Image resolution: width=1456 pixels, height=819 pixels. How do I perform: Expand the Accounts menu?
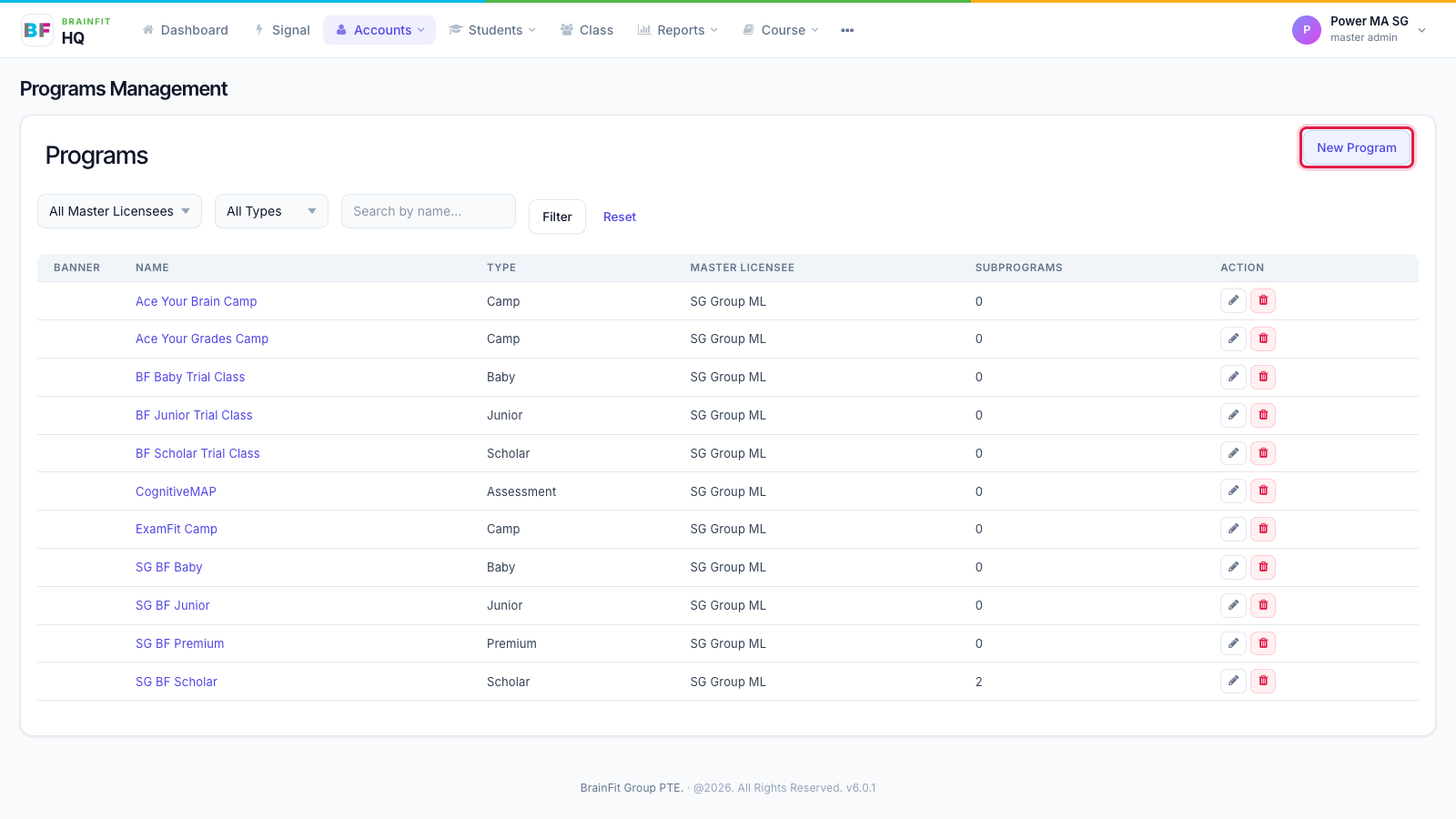[379, 30]
